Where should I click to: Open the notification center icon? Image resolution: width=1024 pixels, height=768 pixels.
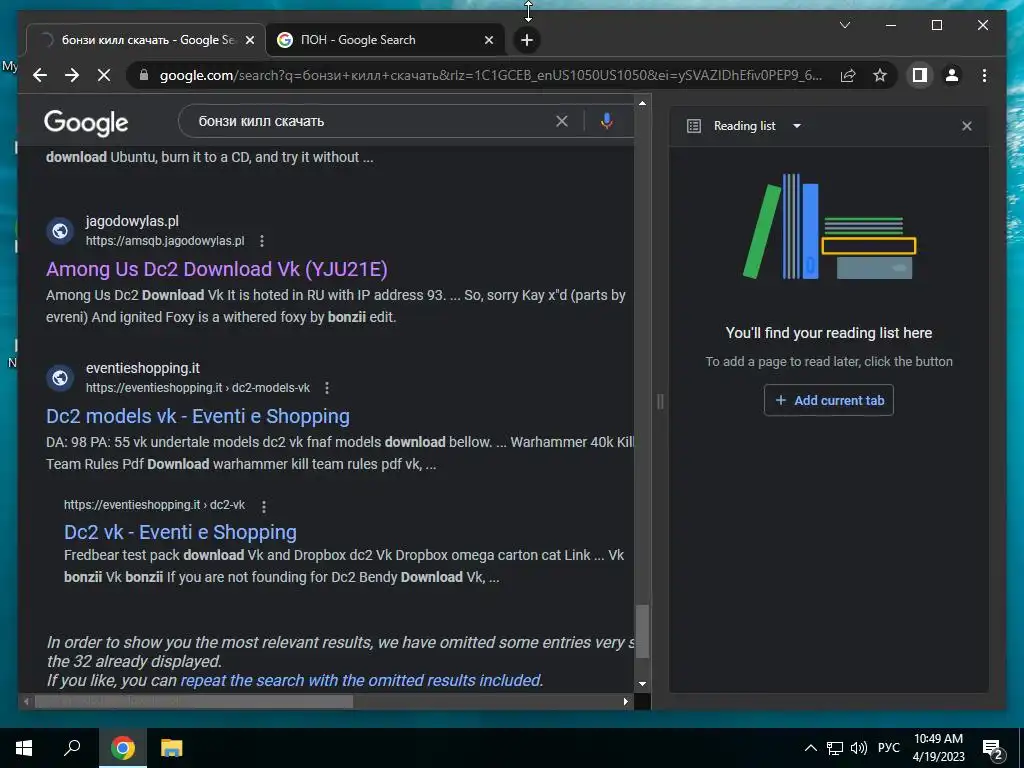coord(993,749)
